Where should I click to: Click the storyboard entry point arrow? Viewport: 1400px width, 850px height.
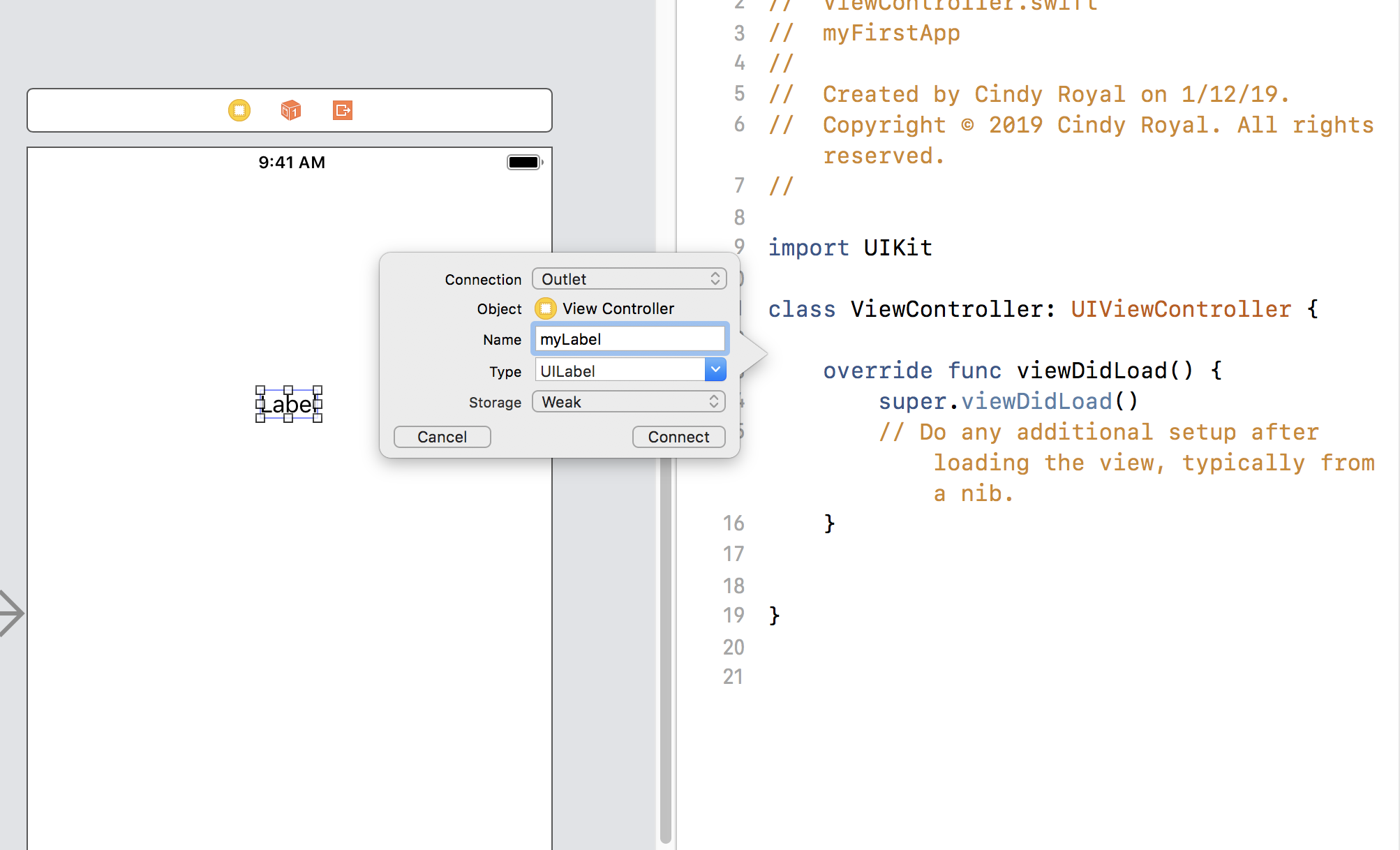[x=11, y=613]
